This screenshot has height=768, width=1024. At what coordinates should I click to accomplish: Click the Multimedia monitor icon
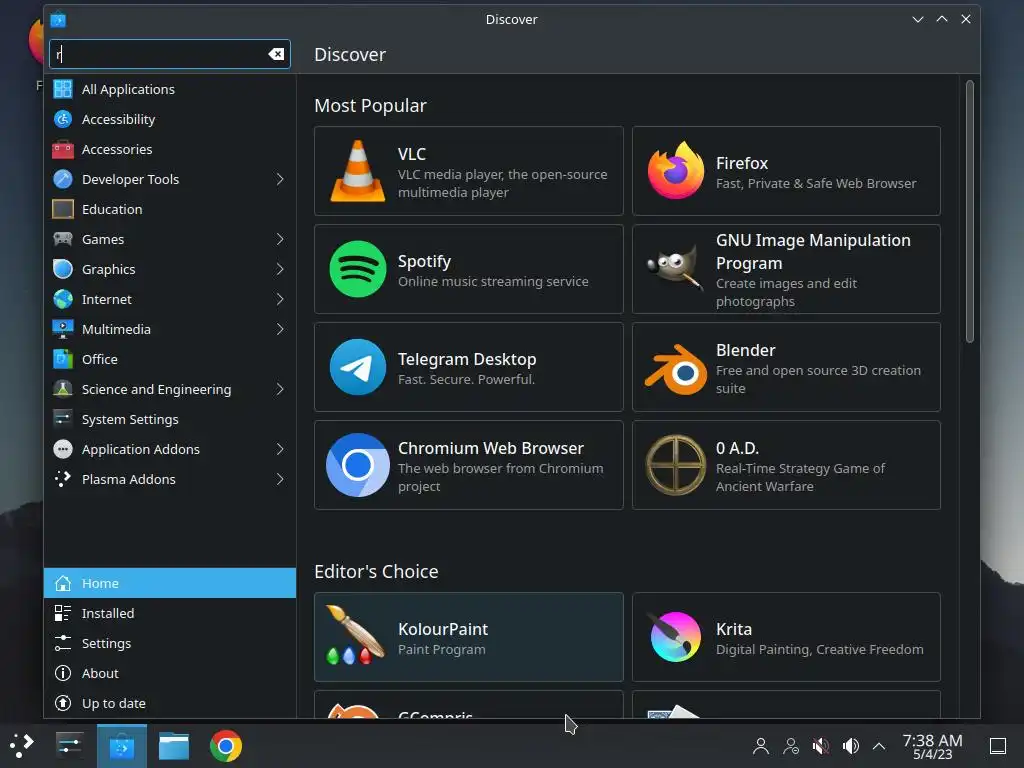click(x=63, y=329)
